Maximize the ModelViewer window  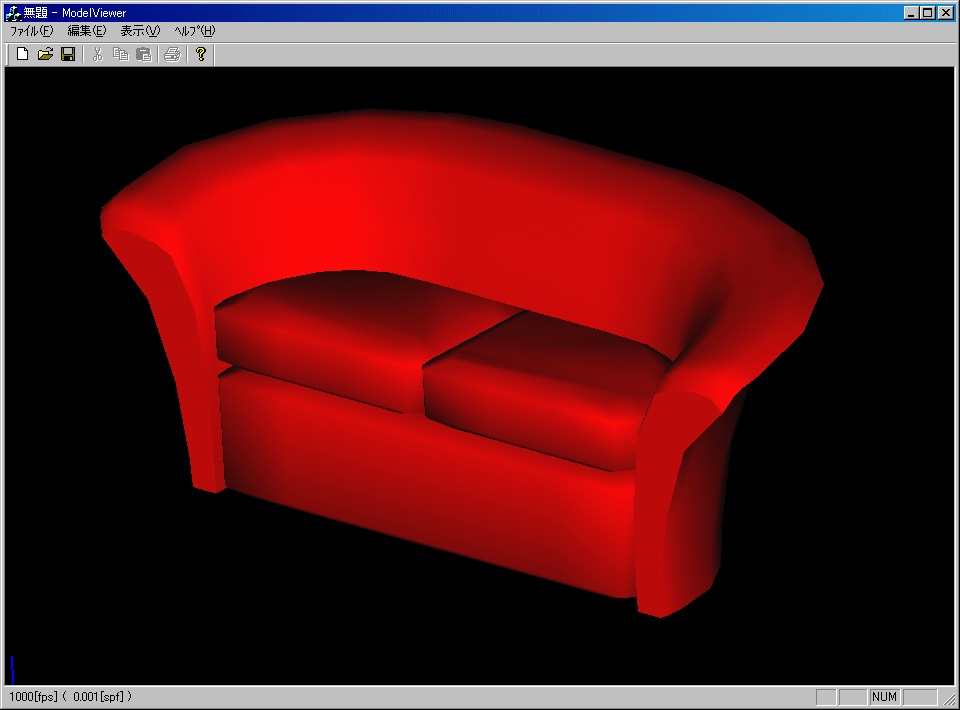pos(928,12)
